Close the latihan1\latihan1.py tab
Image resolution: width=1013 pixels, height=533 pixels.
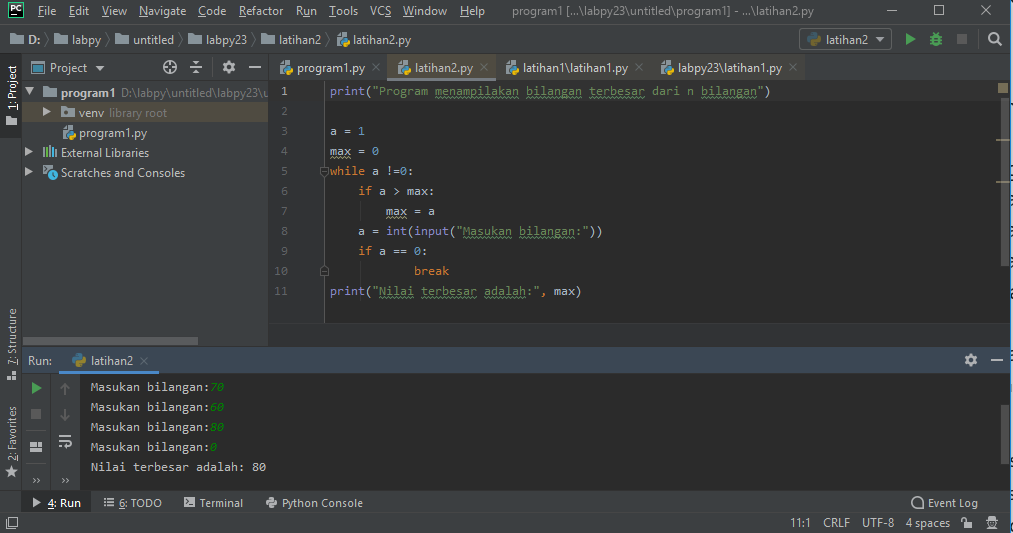(639, 67)
